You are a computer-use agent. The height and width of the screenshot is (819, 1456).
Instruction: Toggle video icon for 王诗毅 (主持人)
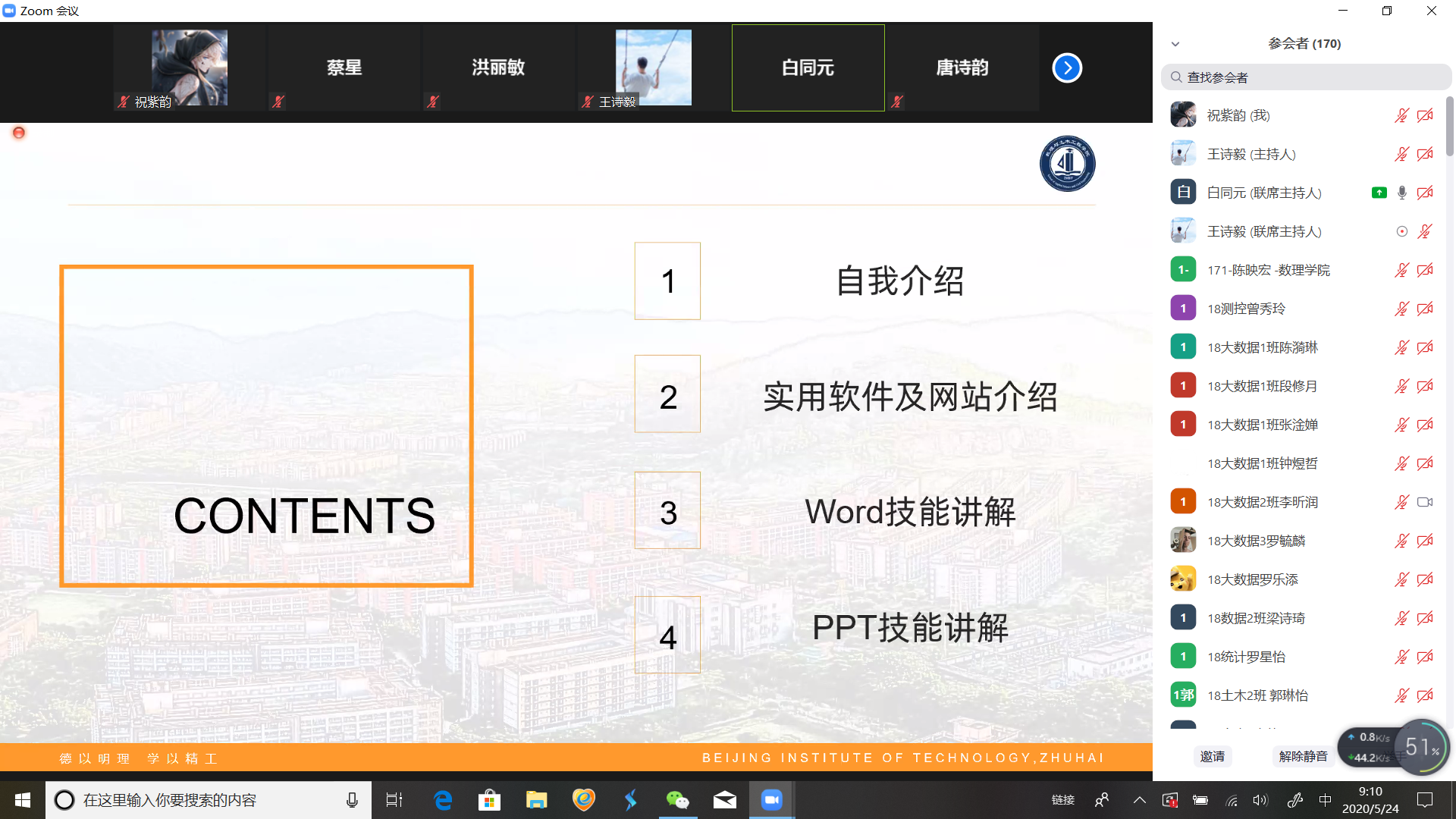click(x=1425, y=154)
